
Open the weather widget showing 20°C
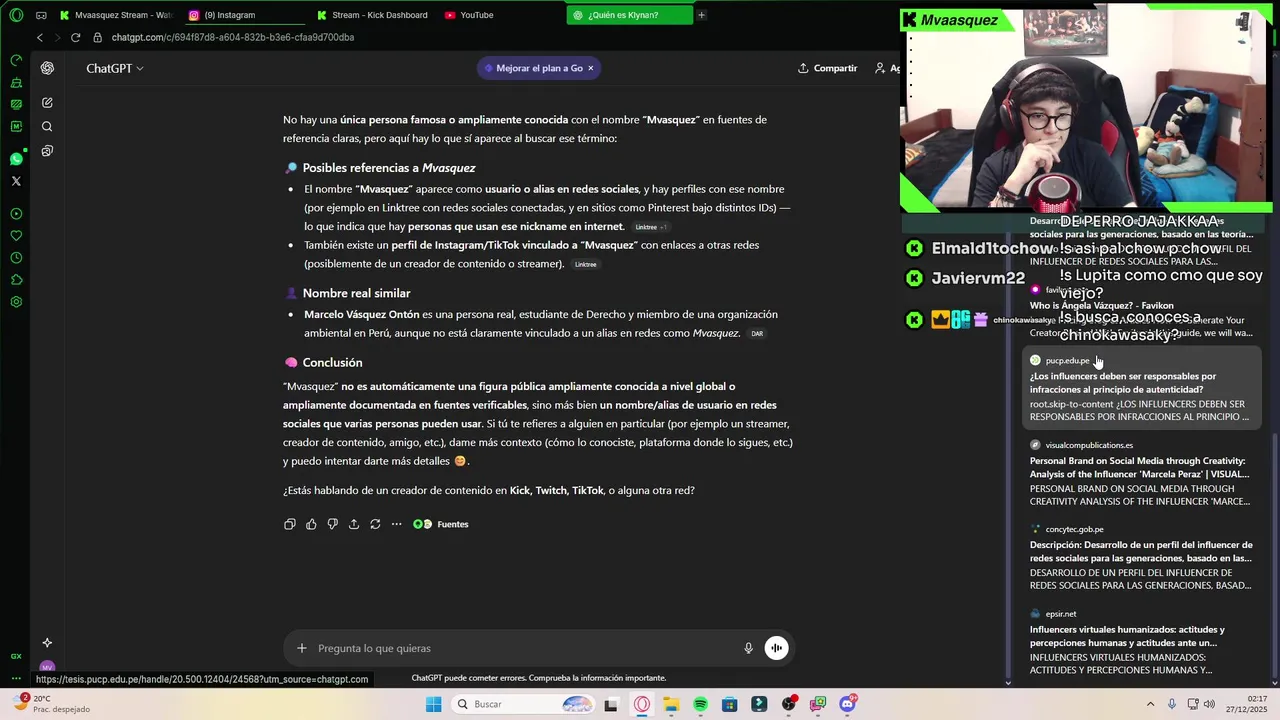[x=50, y=704]
